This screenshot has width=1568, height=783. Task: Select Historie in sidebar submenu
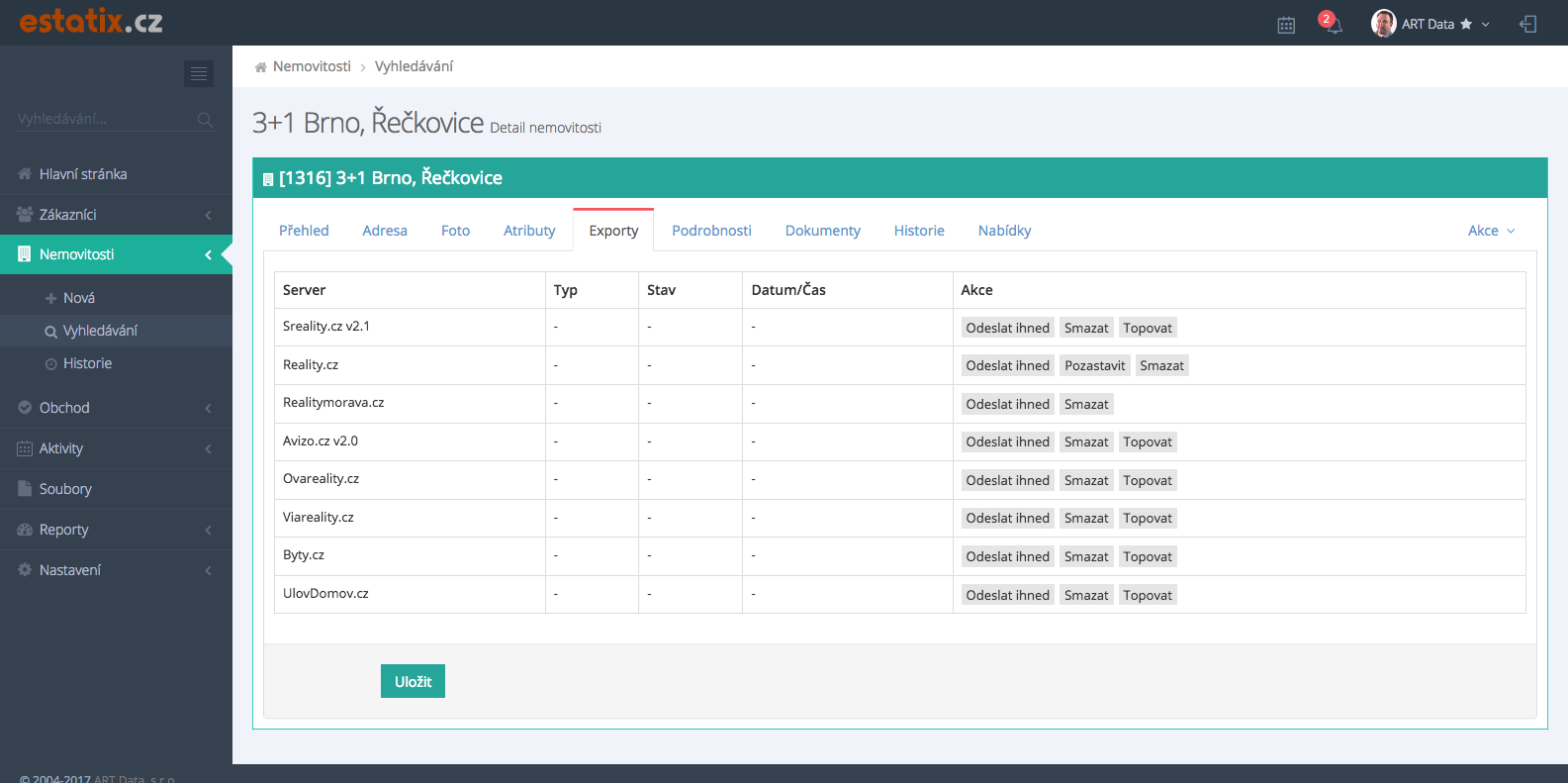(116, 363)
